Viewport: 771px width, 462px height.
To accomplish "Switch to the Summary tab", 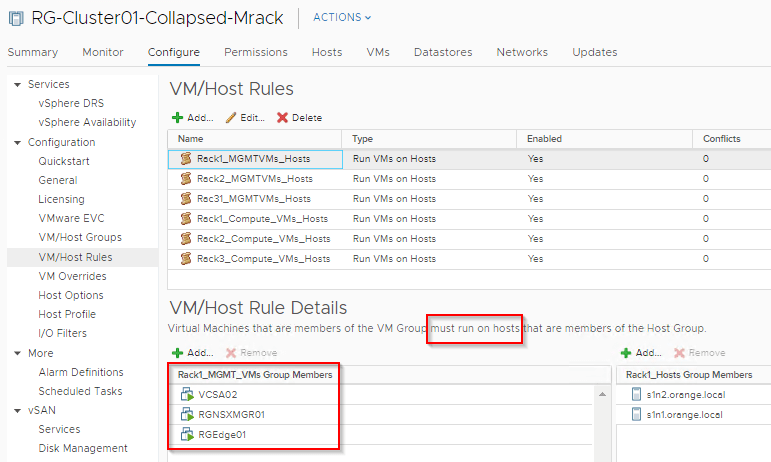I will pos(33,52).
